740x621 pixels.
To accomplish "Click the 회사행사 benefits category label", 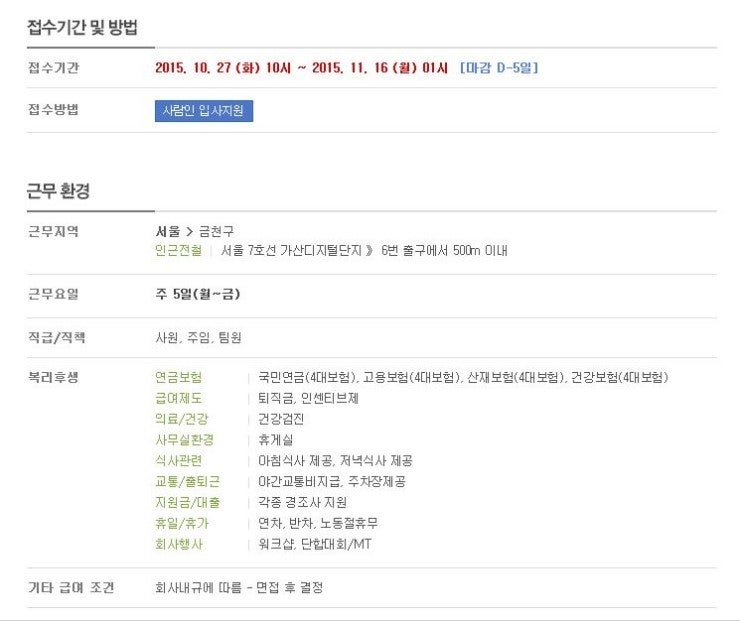I will (178, 544).
